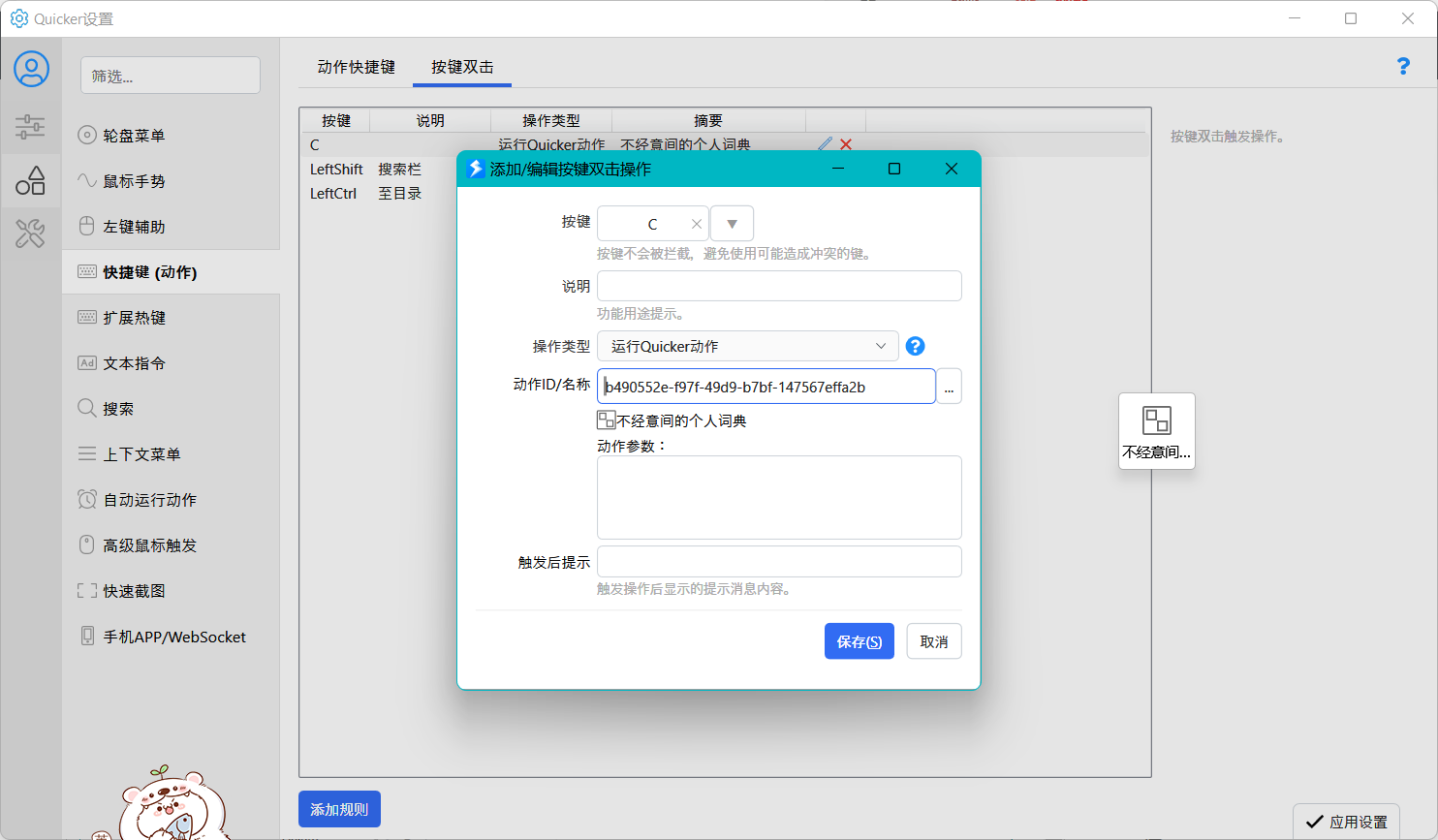Click the 取消 button

click(934, 641)
